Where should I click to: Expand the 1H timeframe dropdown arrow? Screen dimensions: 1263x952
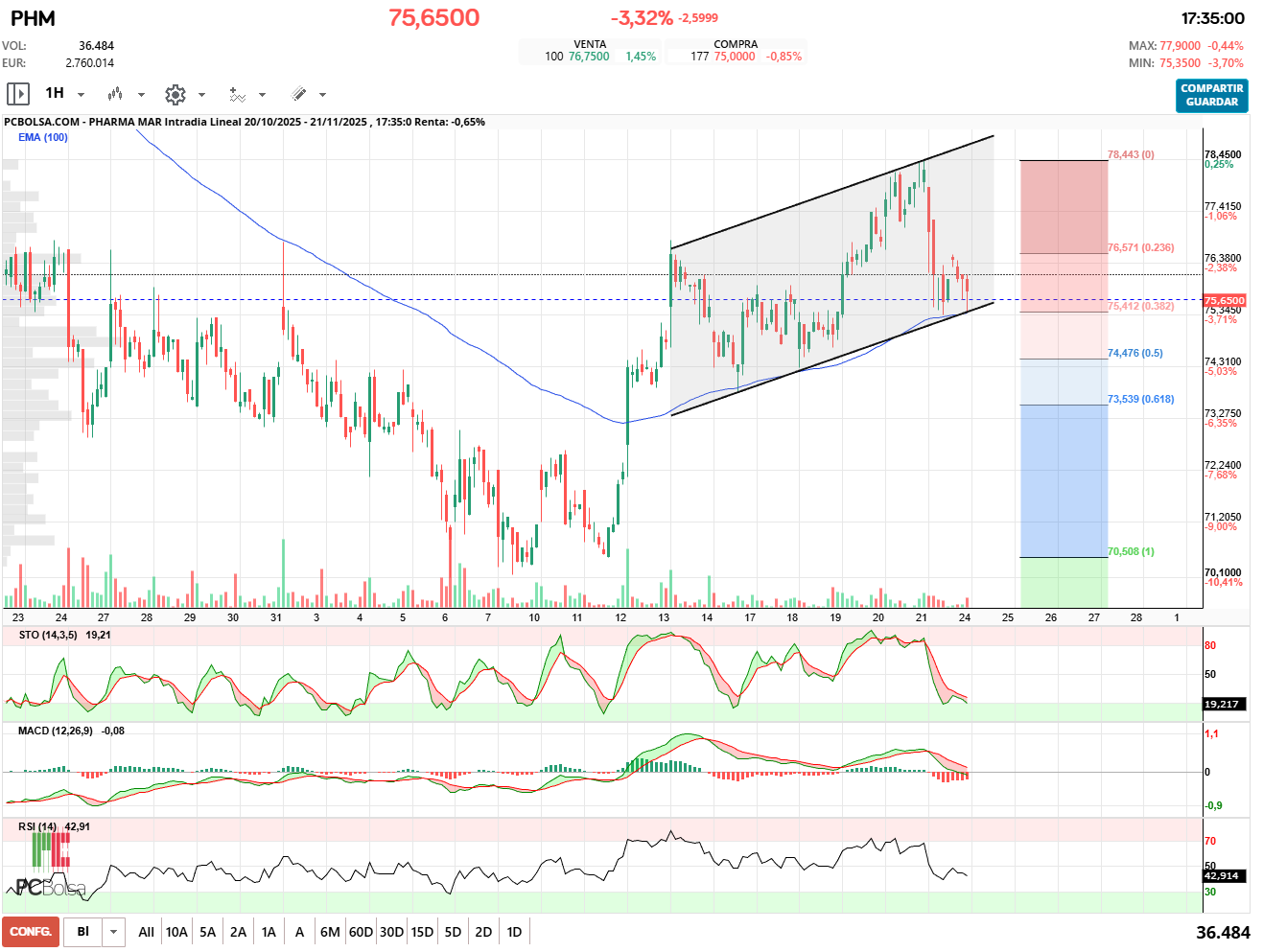point(81,95)
